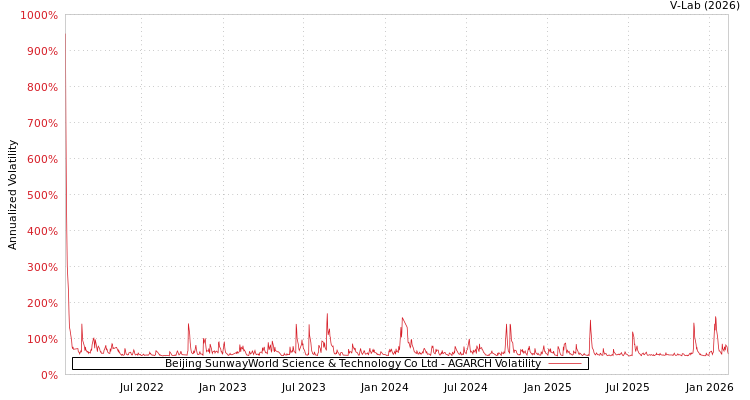Click the 'Jul 2024' x-axis label

tap(465, 387)
